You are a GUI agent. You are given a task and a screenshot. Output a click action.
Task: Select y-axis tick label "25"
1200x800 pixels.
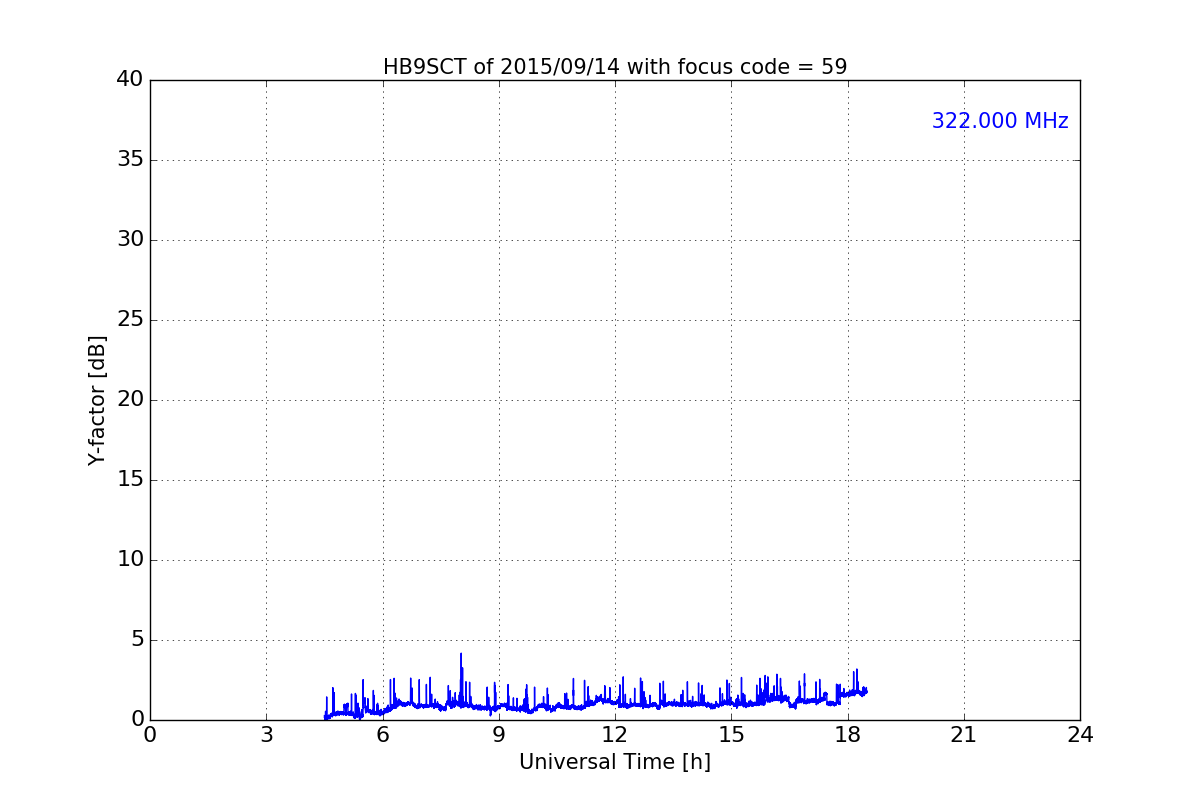tap(130, 320)
